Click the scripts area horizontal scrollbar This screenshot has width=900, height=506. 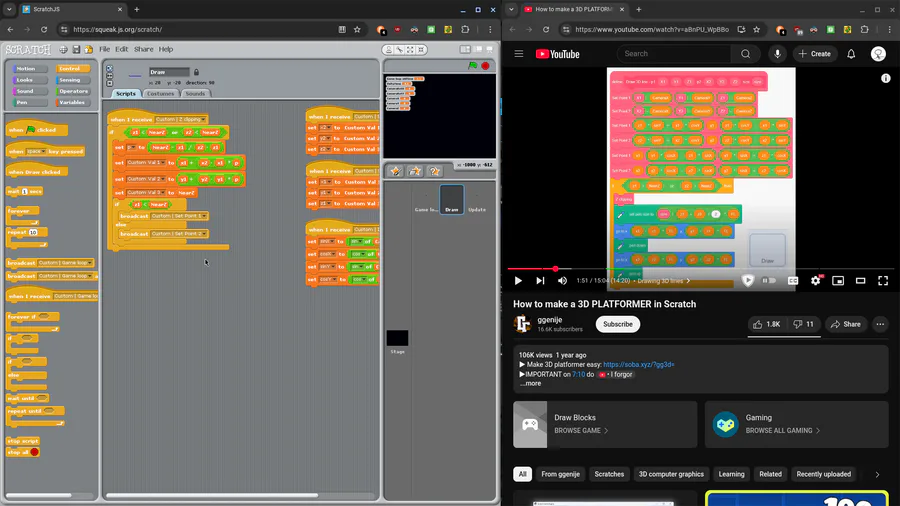coord(212,495)
